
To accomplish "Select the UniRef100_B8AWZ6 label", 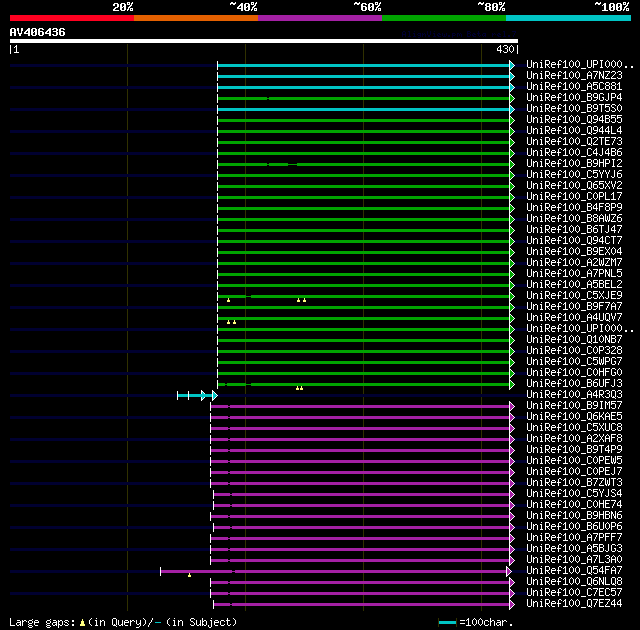I will coord(574,219).
